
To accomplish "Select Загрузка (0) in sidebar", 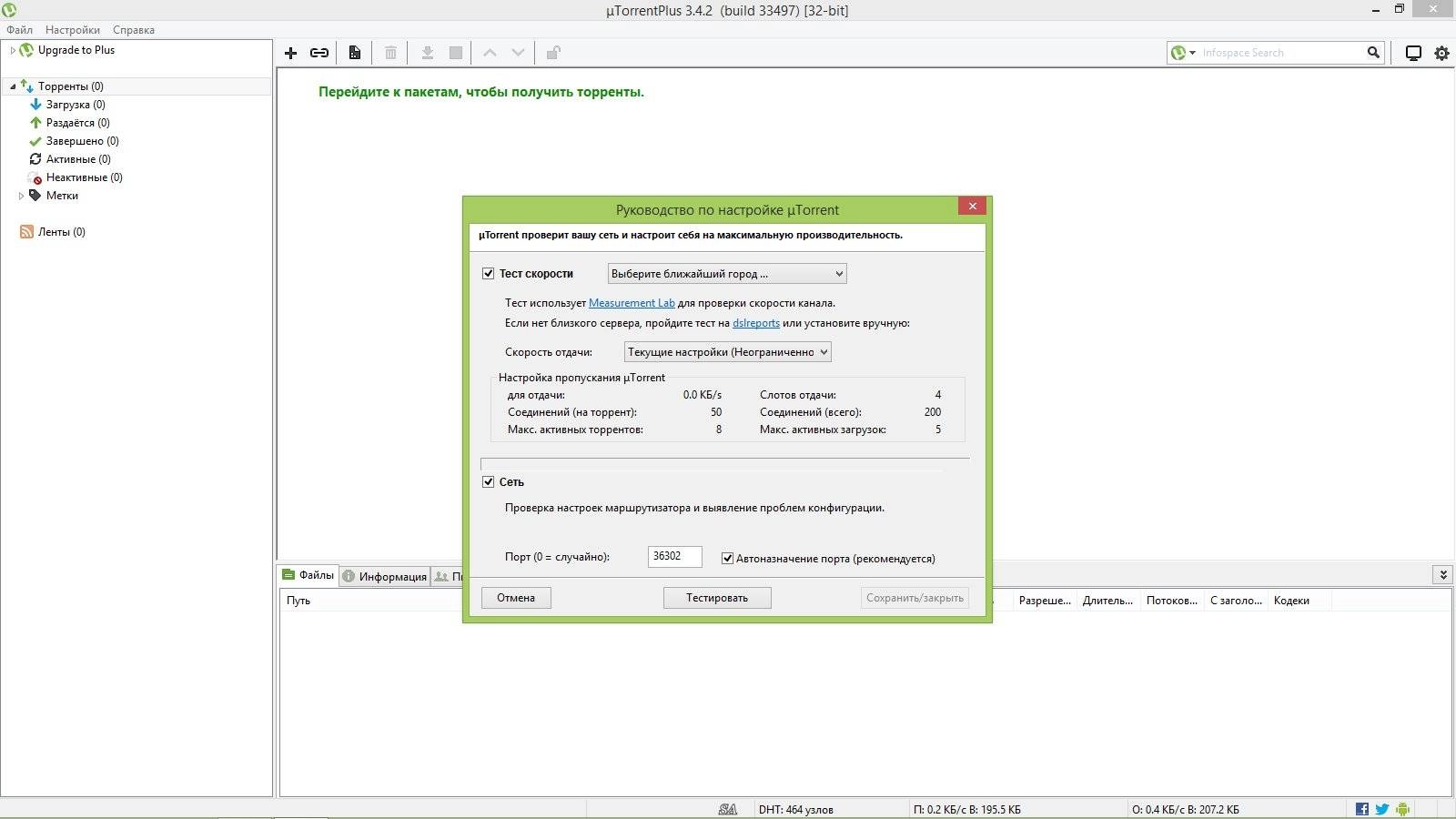I will (76, 105).
